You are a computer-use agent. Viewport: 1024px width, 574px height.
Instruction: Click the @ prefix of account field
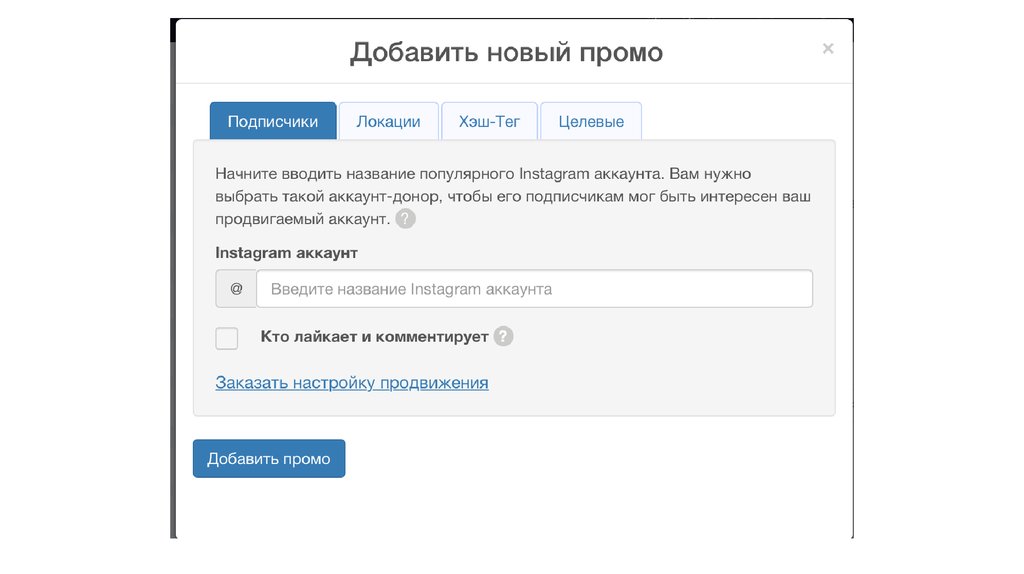tap(236, 289)
